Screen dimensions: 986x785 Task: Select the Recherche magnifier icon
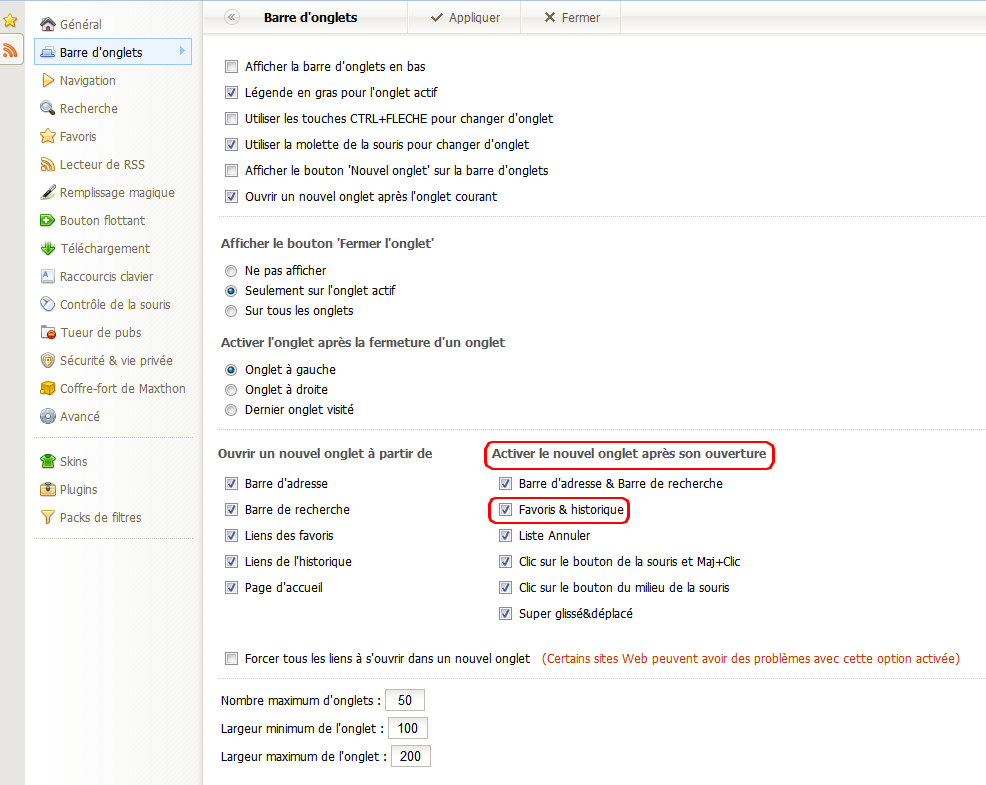pyautogui.click(x=47, y=108)
